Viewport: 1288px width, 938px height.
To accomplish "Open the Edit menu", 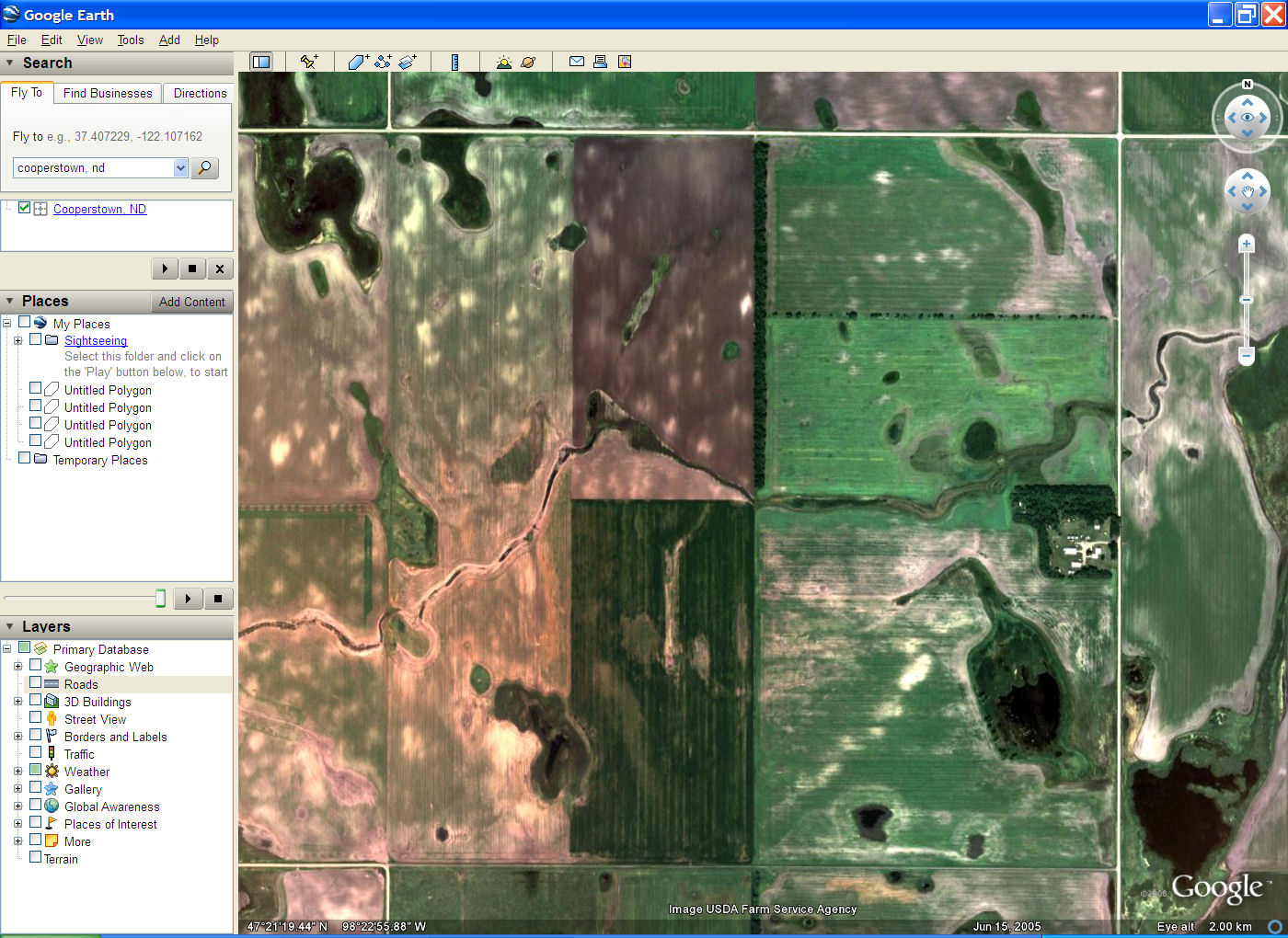I will click(52, 40).
